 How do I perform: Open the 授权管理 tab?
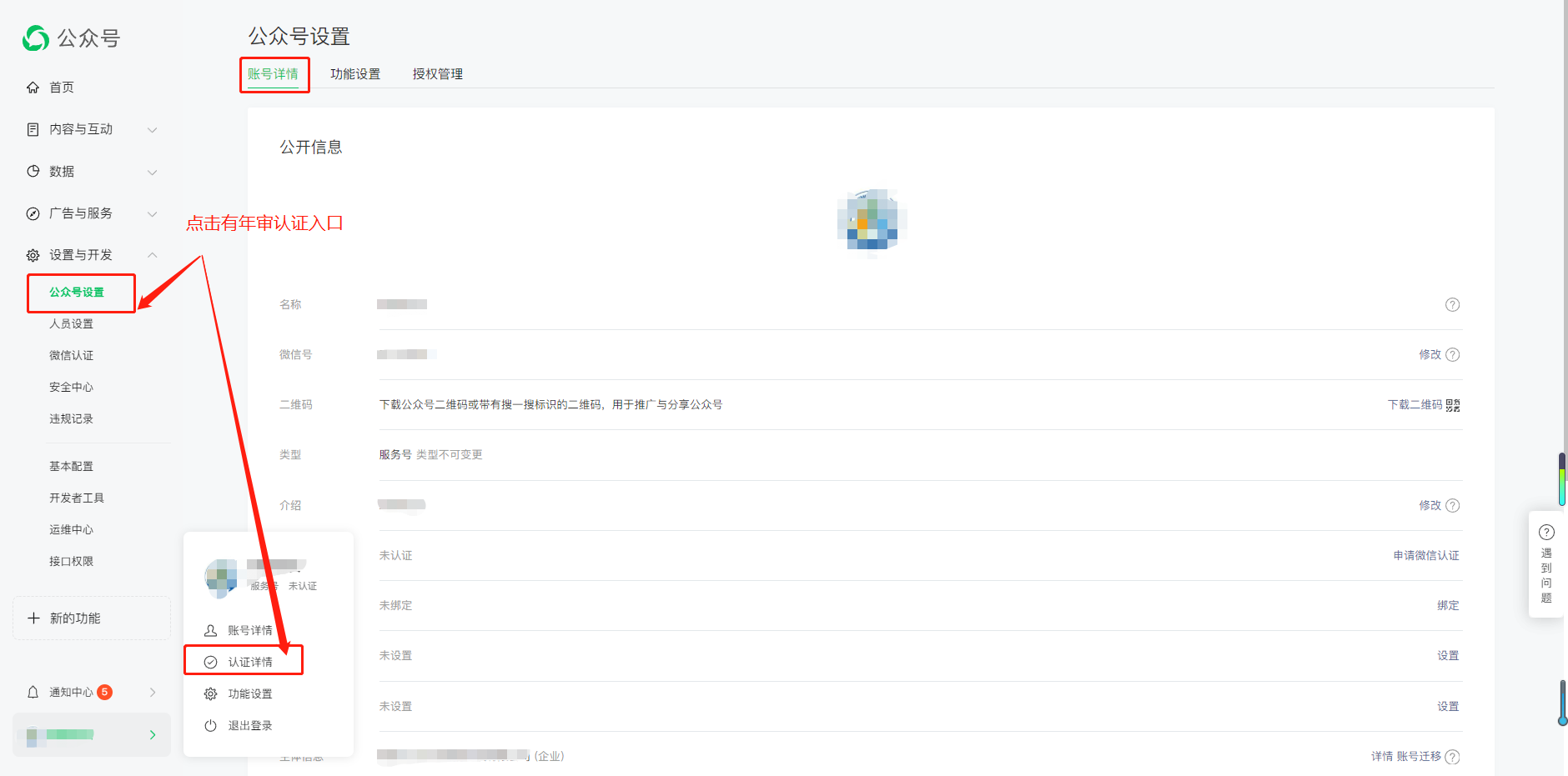point(437,74)
